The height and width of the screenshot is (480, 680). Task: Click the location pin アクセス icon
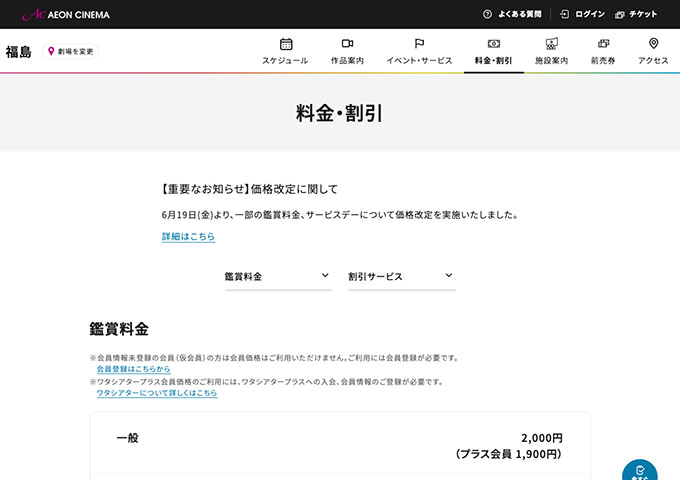tap(654, 43)
